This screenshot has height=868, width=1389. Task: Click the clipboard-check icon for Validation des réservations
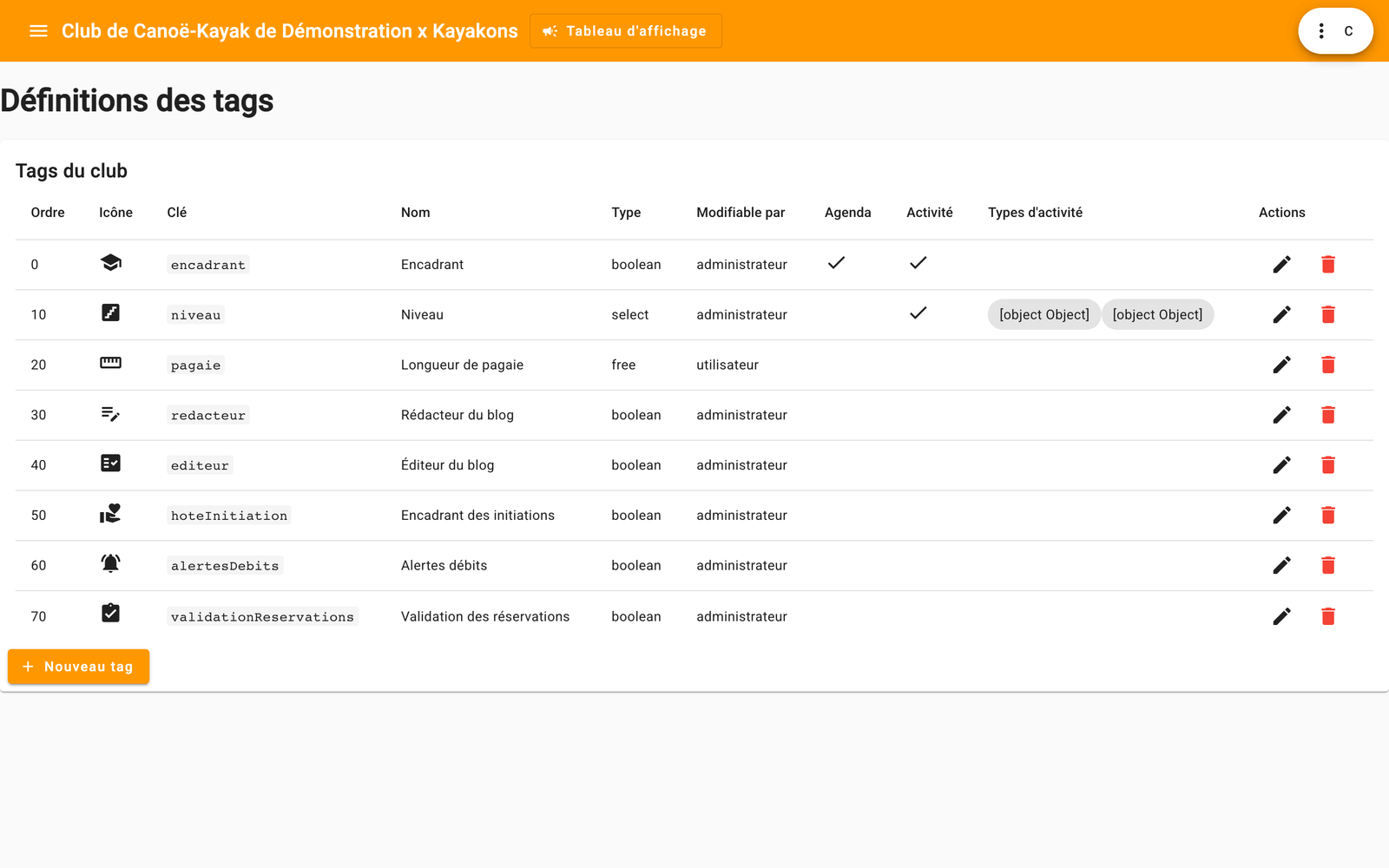110,614
